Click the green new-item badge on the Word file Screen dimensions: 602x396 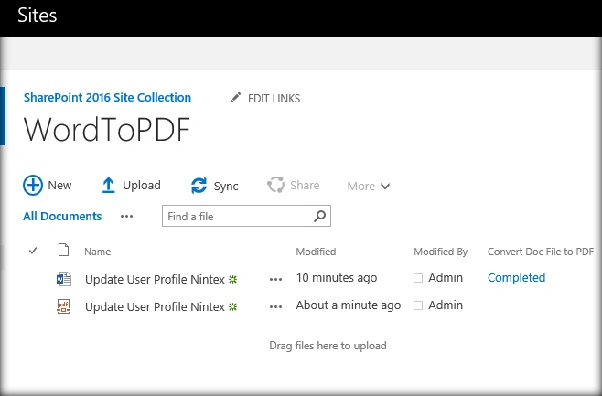tap(233, 280)
